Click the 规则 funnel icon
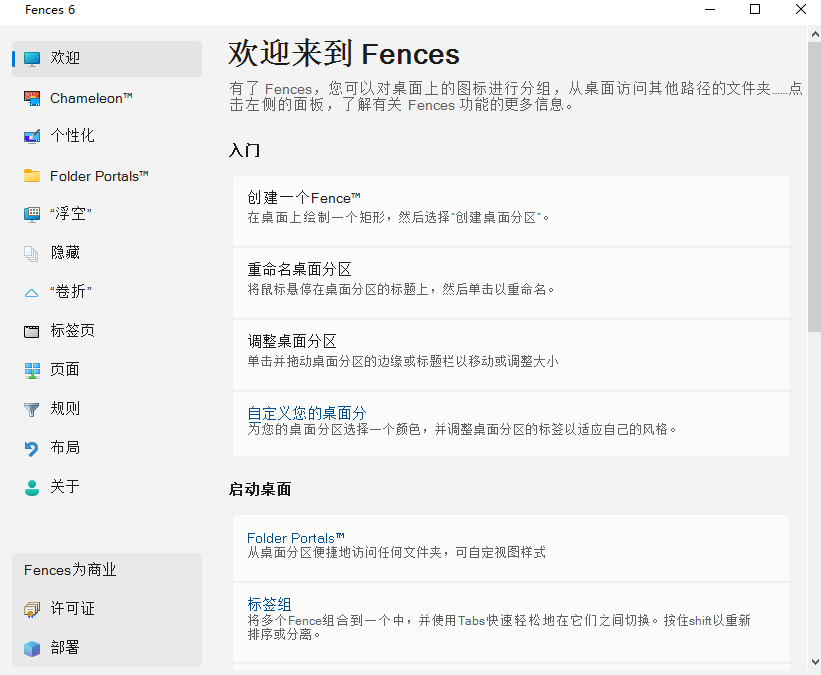Screen dimensions: 821x675 pos(31,409)
